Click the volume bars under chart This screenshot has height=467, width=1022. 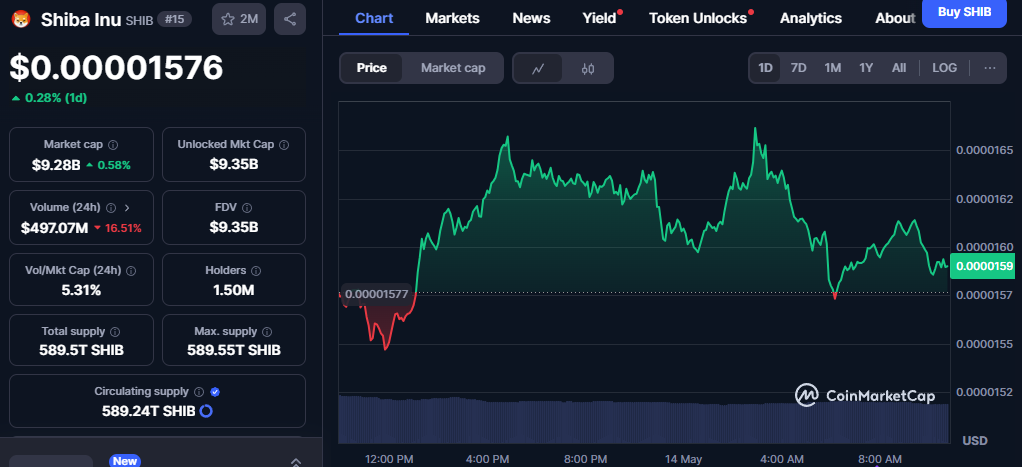(643, 419)
